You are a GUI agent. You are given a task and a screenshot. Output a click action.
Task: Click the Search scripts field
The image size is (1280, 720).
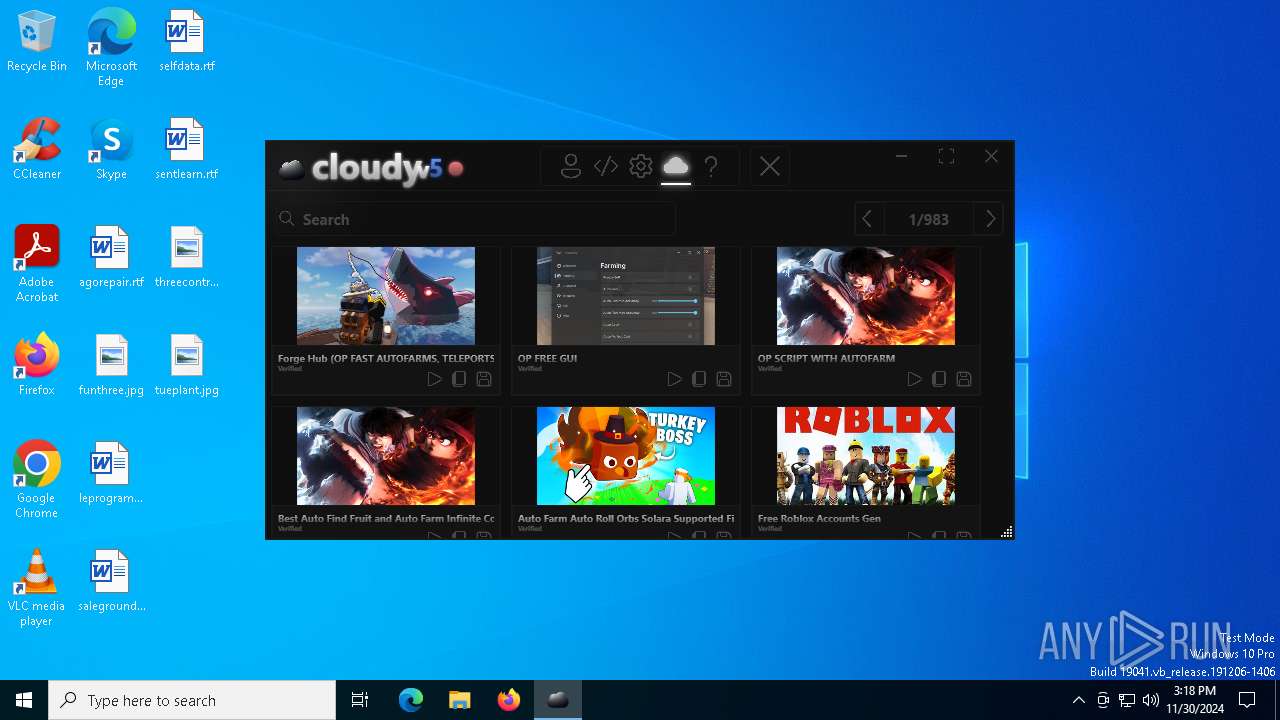pos(473,219)
